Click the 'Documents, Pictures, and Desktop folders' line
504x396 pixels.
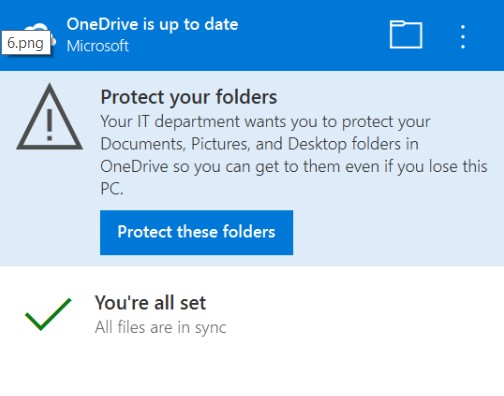pyautogui.click(x=260, y=144)
